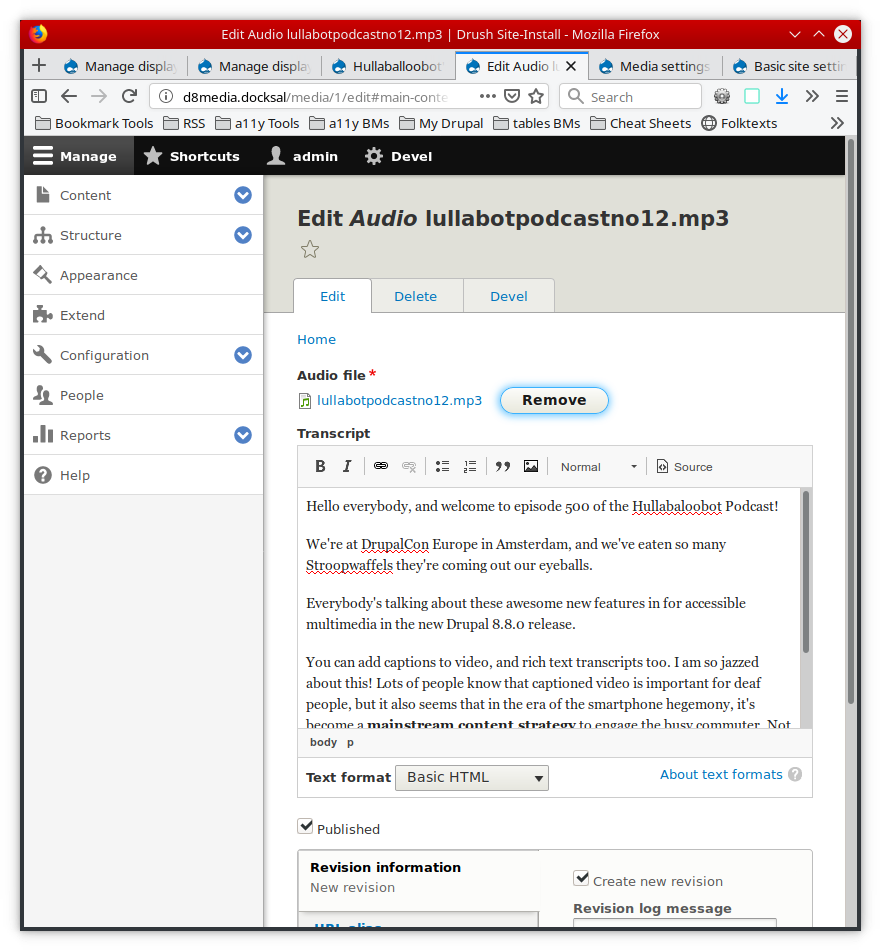The width and height of the screenshot is (881, 951).
Task: Go back to the previous page
Action: pyautogui.click(x=69, y=96)
